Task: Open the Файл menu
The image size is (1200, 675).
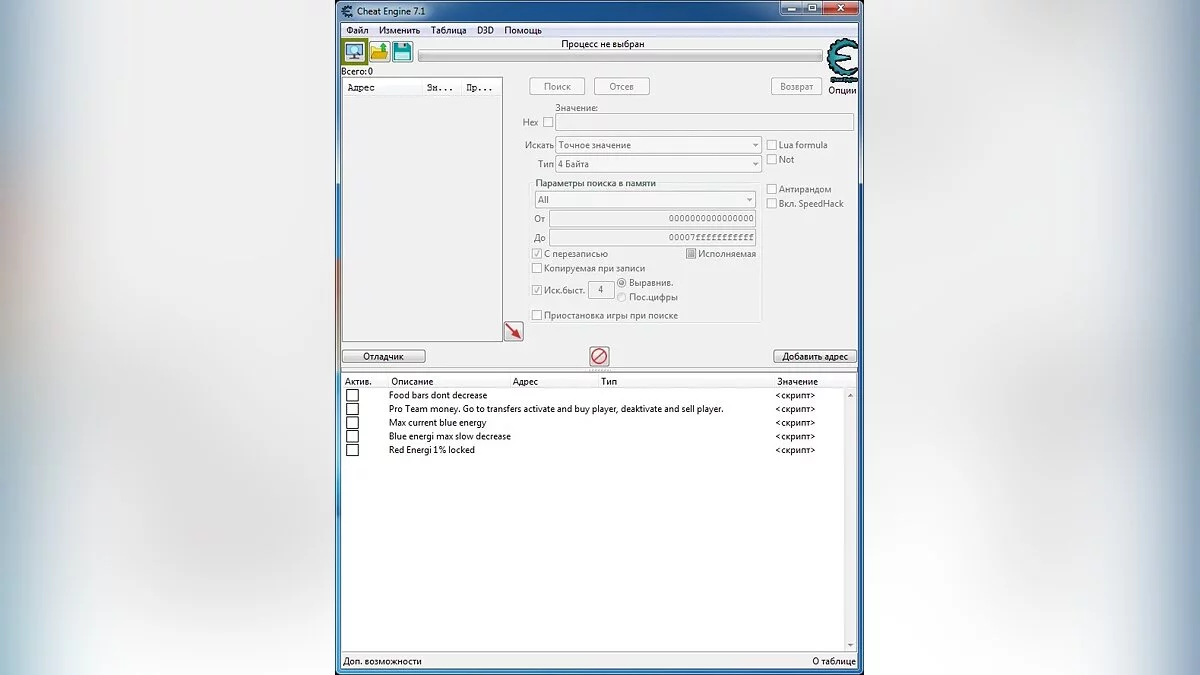Action: pyautogui.click(x=356, y=30)
